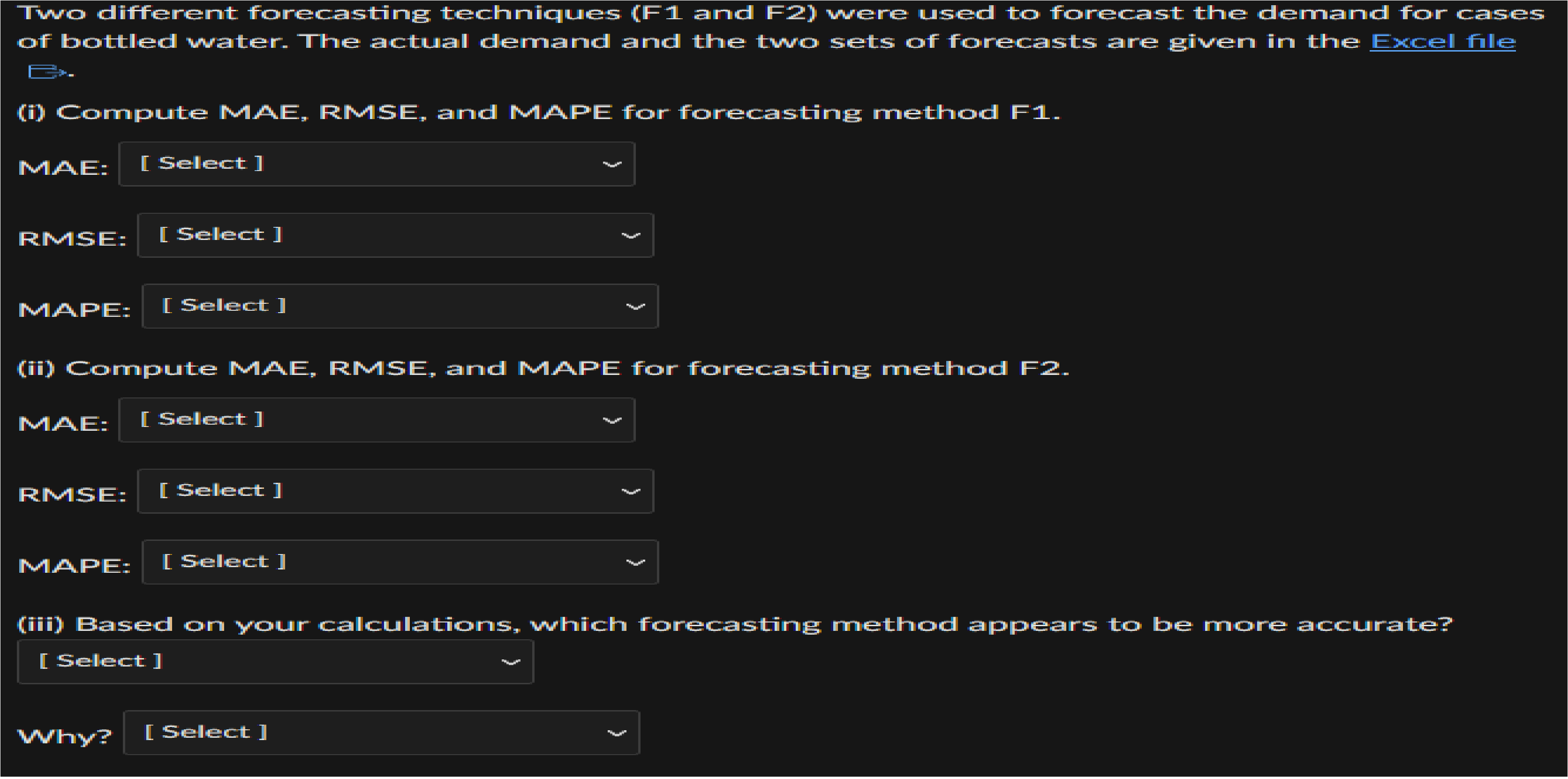Click the question (i) heading text
The width and height of the screenshot is (1568, 779).
[538, 112]
